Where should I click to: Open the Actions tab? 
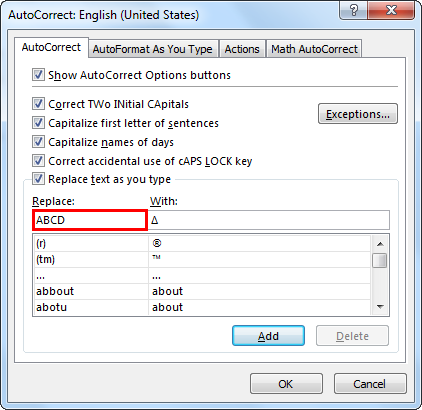(x=242, y=49)
